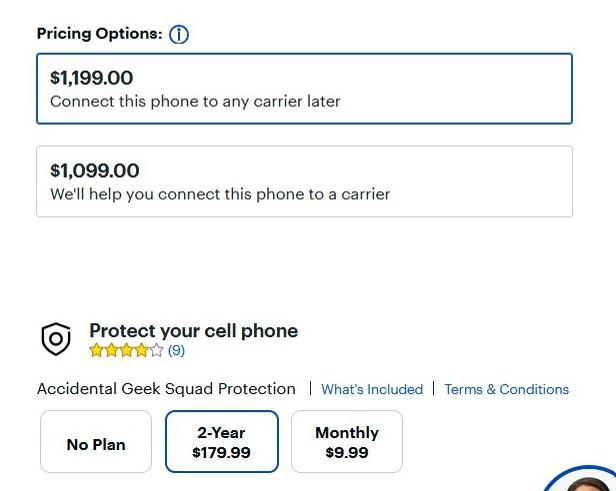Choose the Monthly $9.99 plan
Image resolution: width=616 pixels, height=491 pixels.
347,442
